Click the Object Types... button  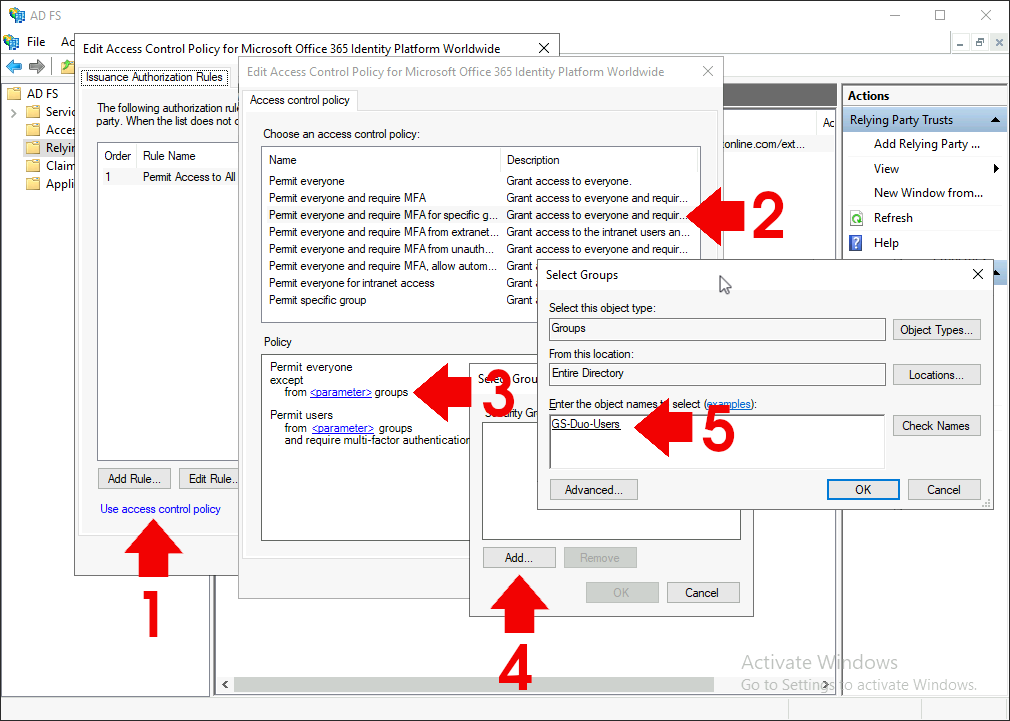[x=937, y=330]
